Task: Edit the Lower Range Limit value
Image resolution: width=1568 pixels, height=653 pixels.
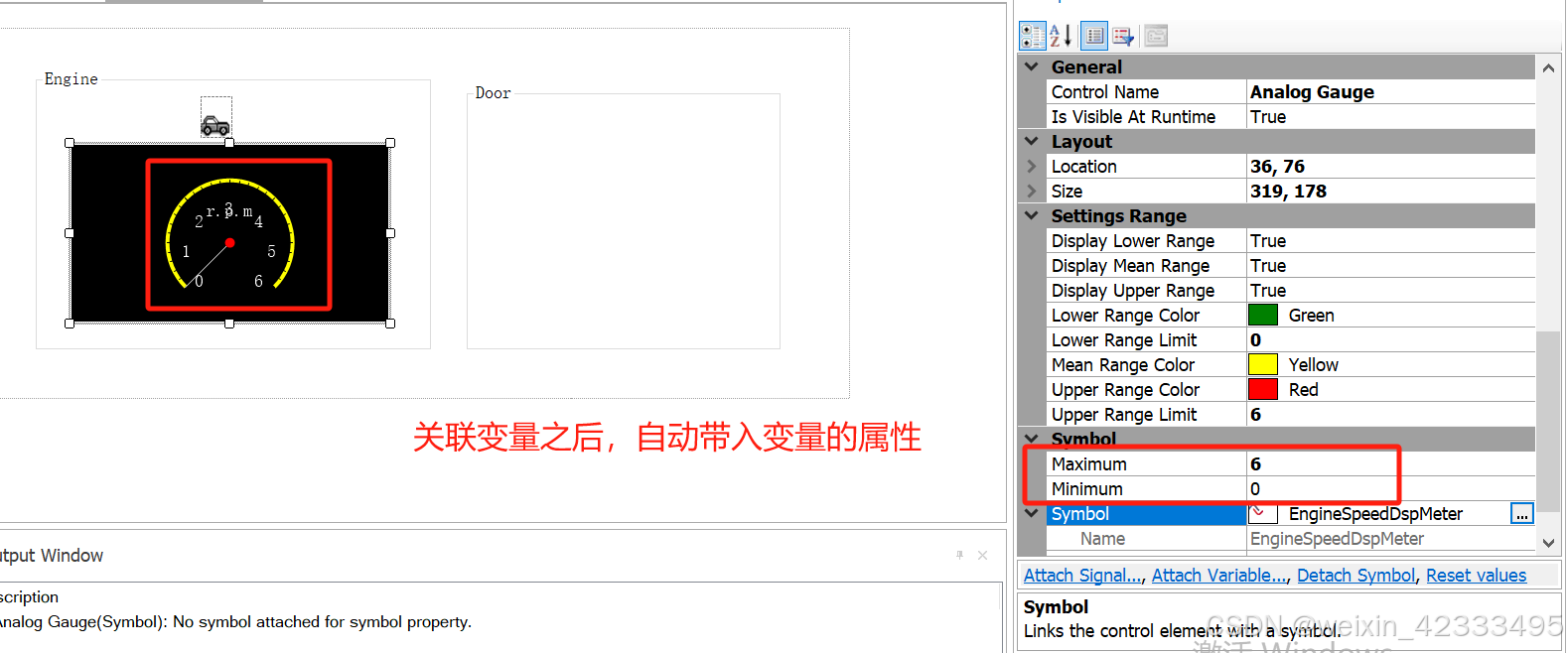Action: (1390, 339)
